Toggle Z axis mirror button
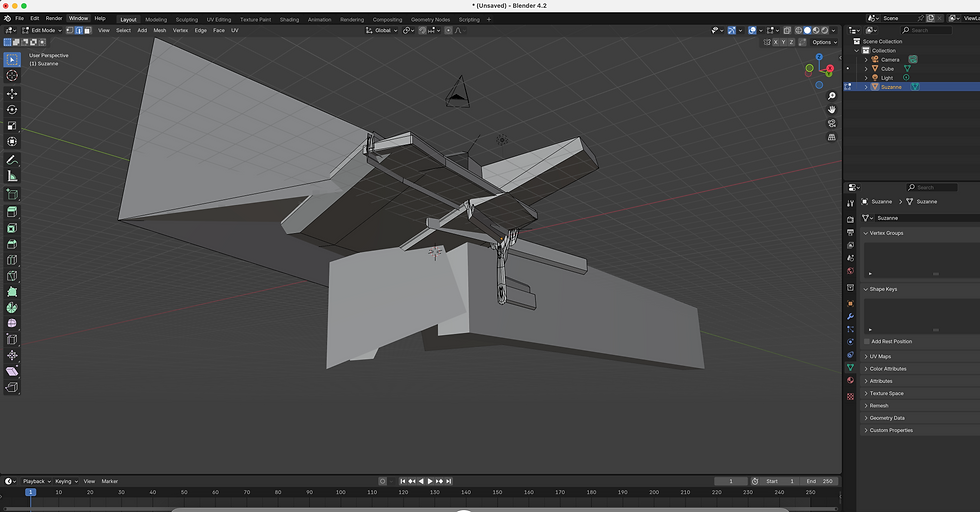 pyautogui.click(x=791, y=42)
